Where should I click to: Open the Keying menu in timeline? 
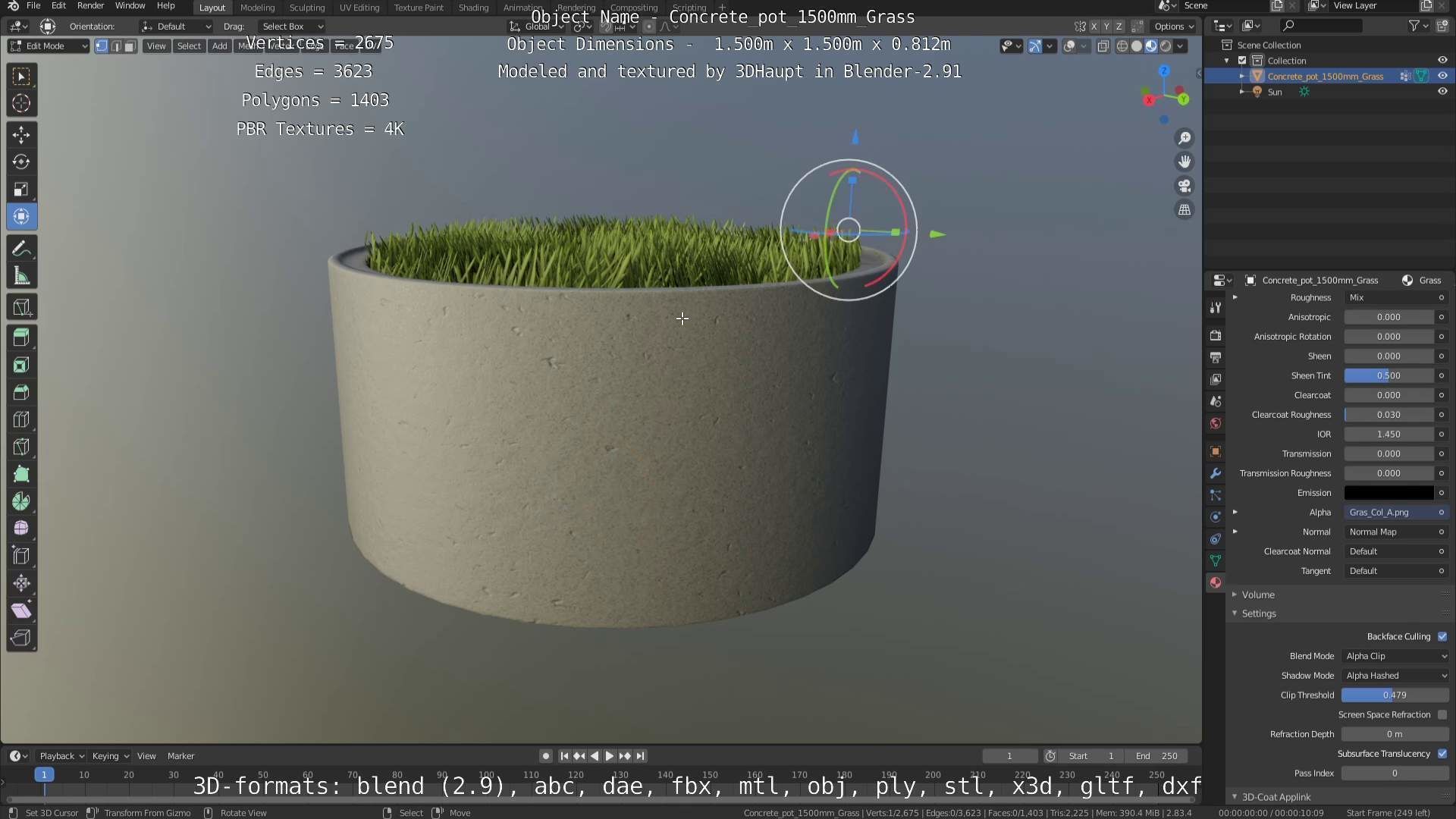click(110, 756)
